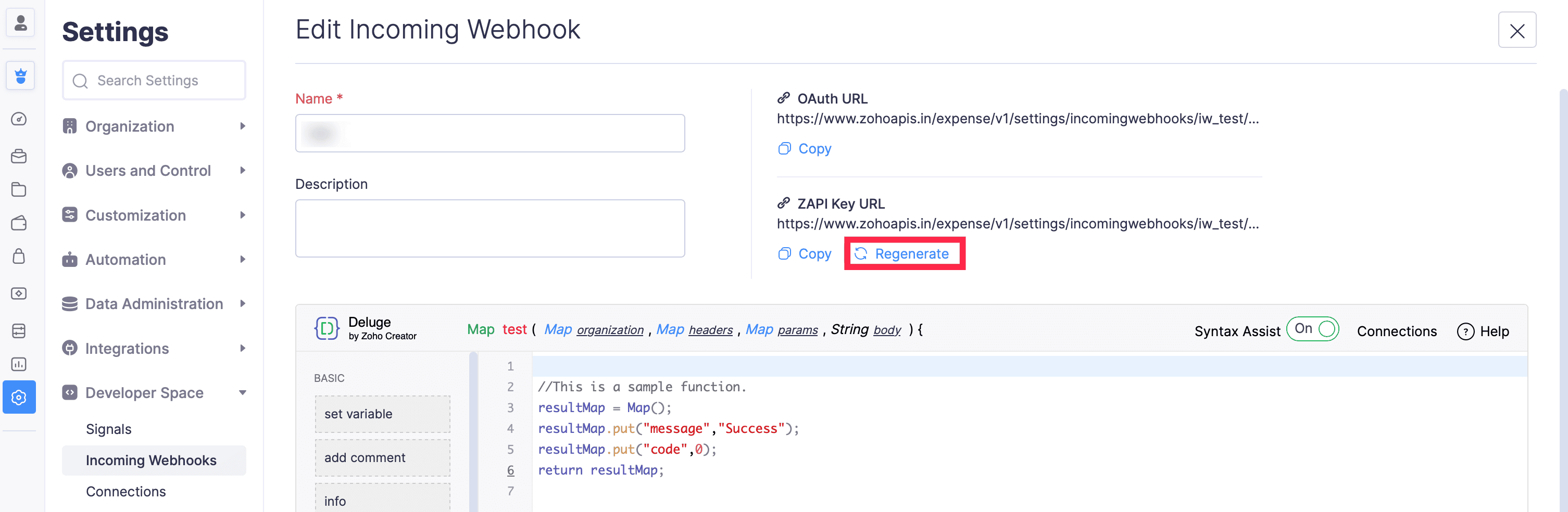Expand the Organization settings section
Image resolution: width=1568 pixels, height=512 pixels.
pyautogui.click(x=154, y=126)
